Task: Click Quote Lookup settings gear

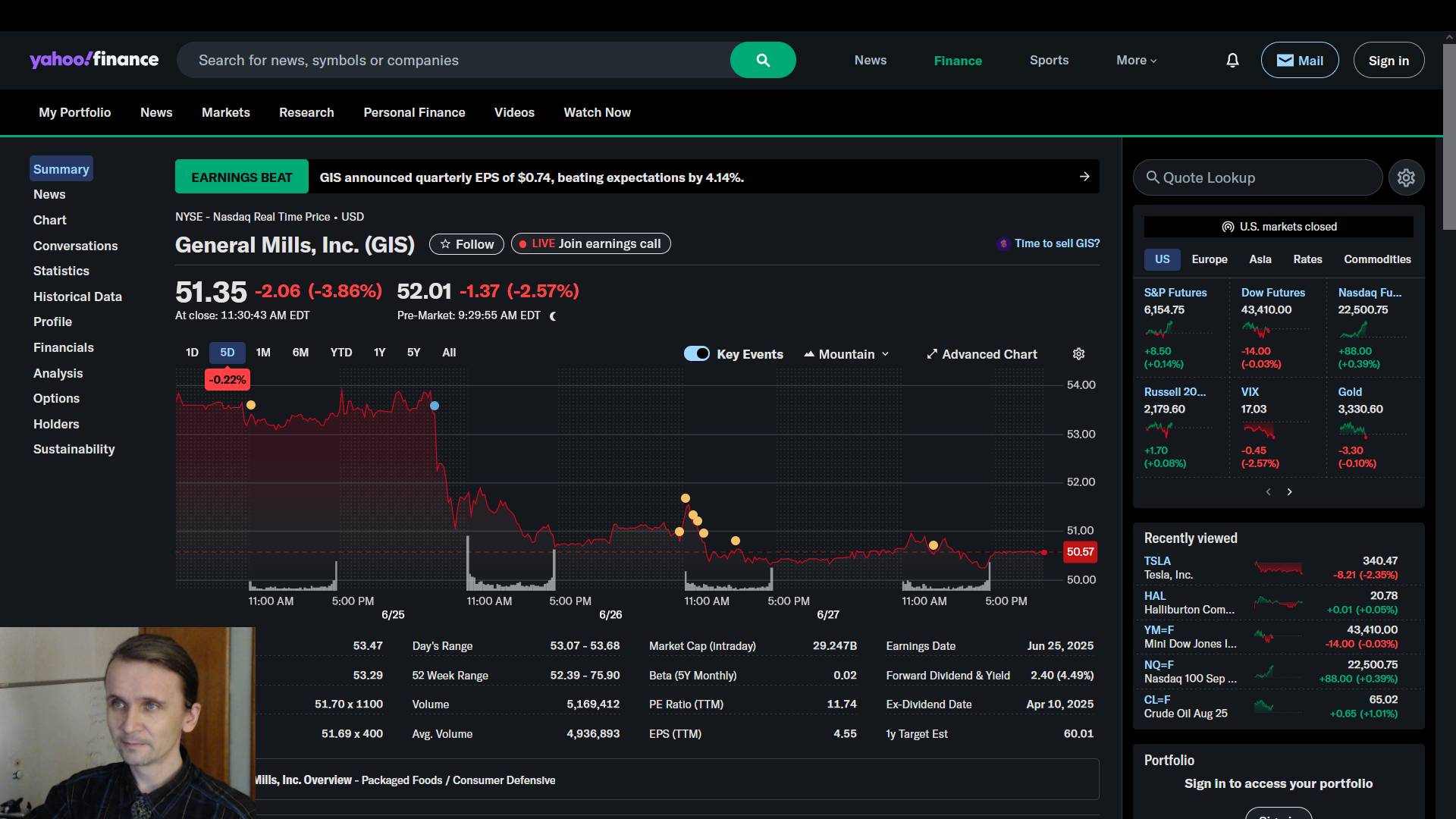Action: (x=1406, y=177)
